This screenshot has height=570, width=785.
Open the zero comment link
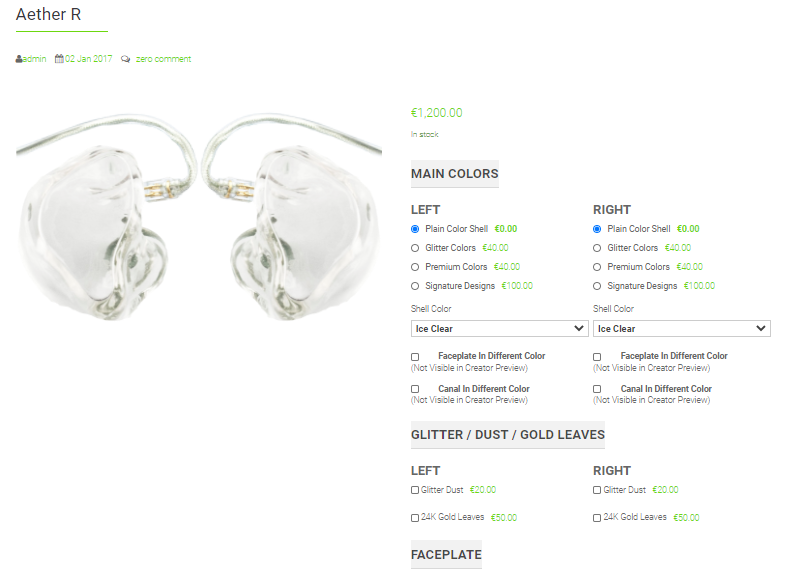click(164, 59)
